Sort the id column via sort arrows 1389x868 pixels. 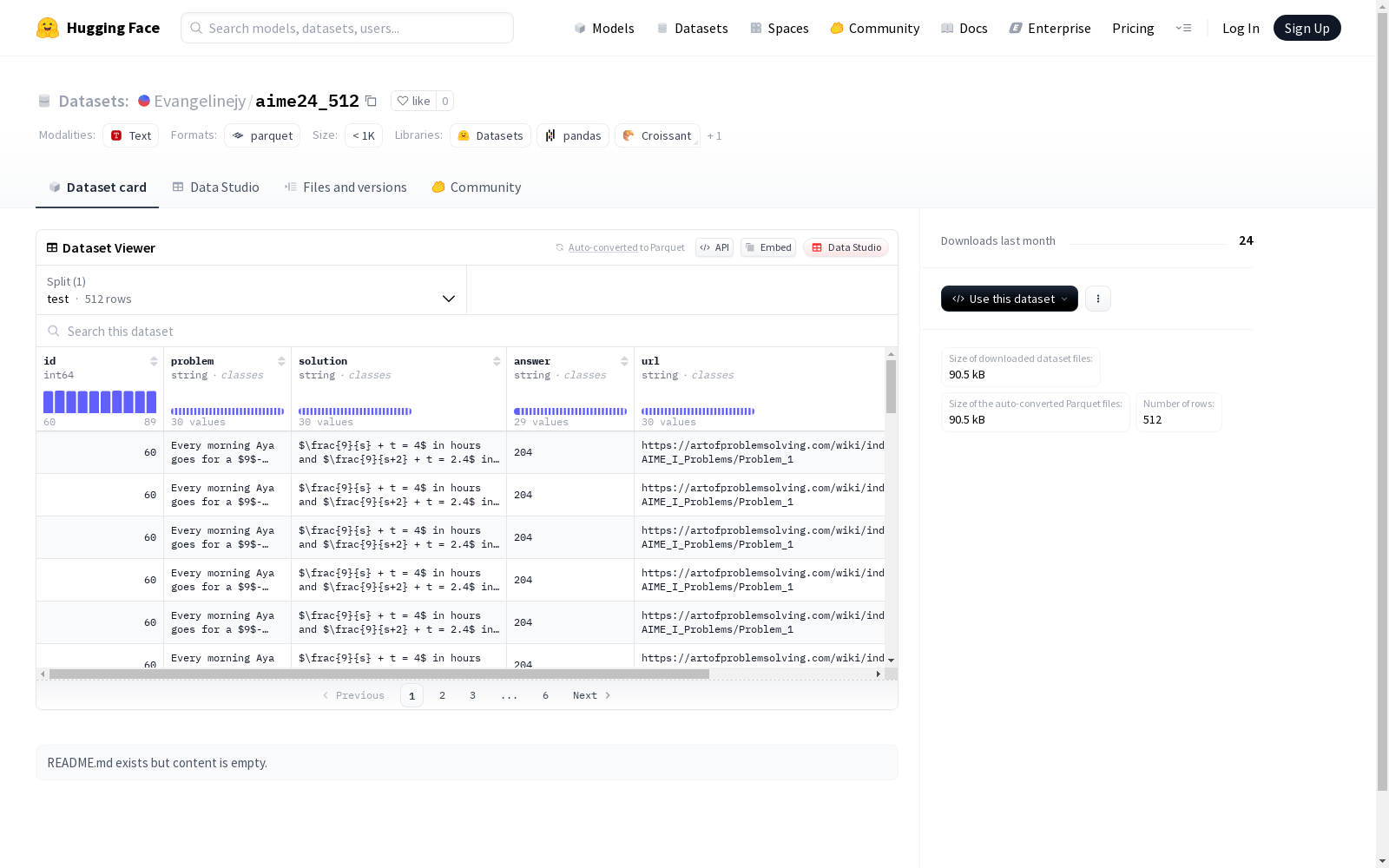[154, 361]
